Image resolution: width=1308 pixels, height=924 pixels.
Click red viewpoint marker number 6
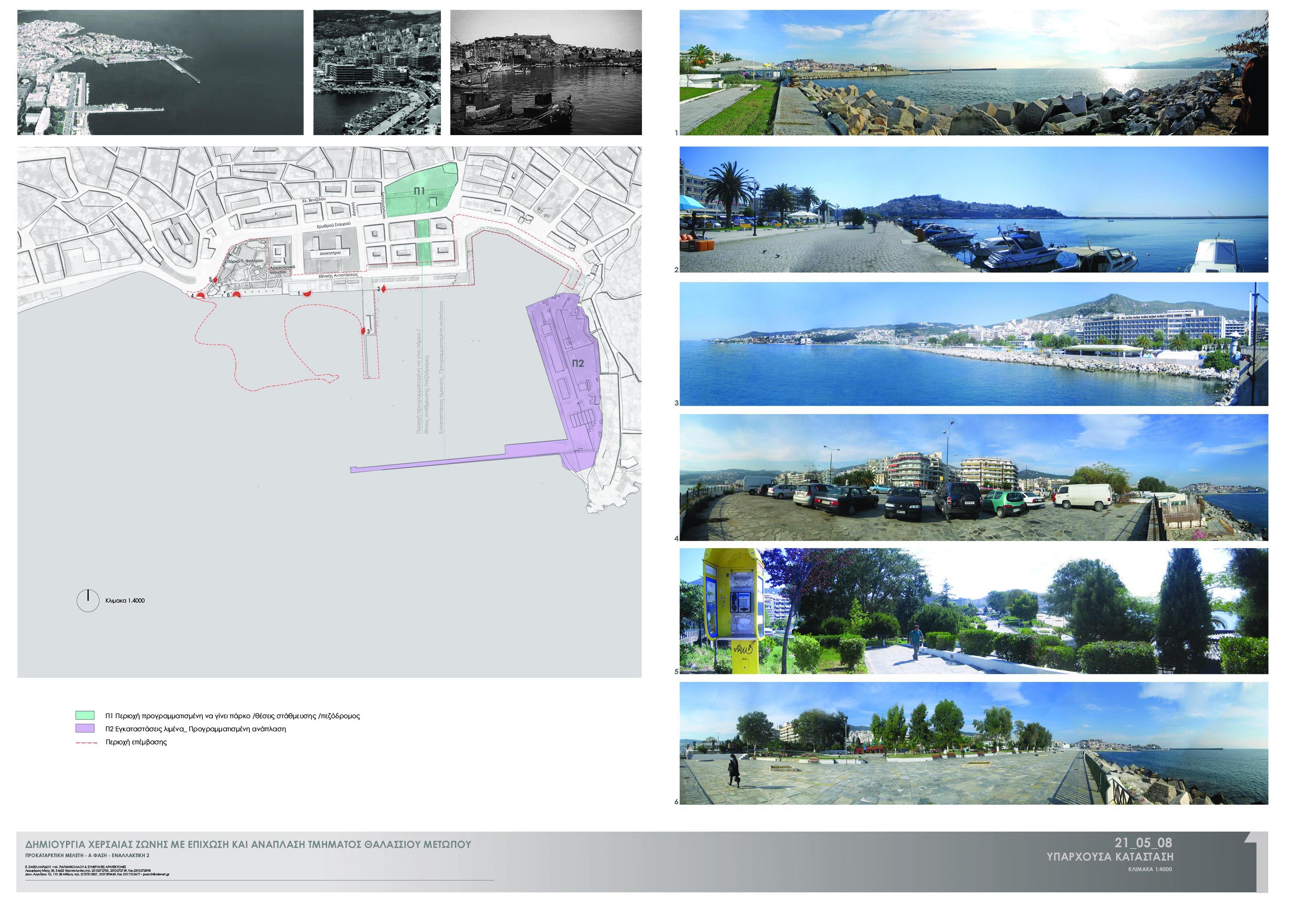236,295
